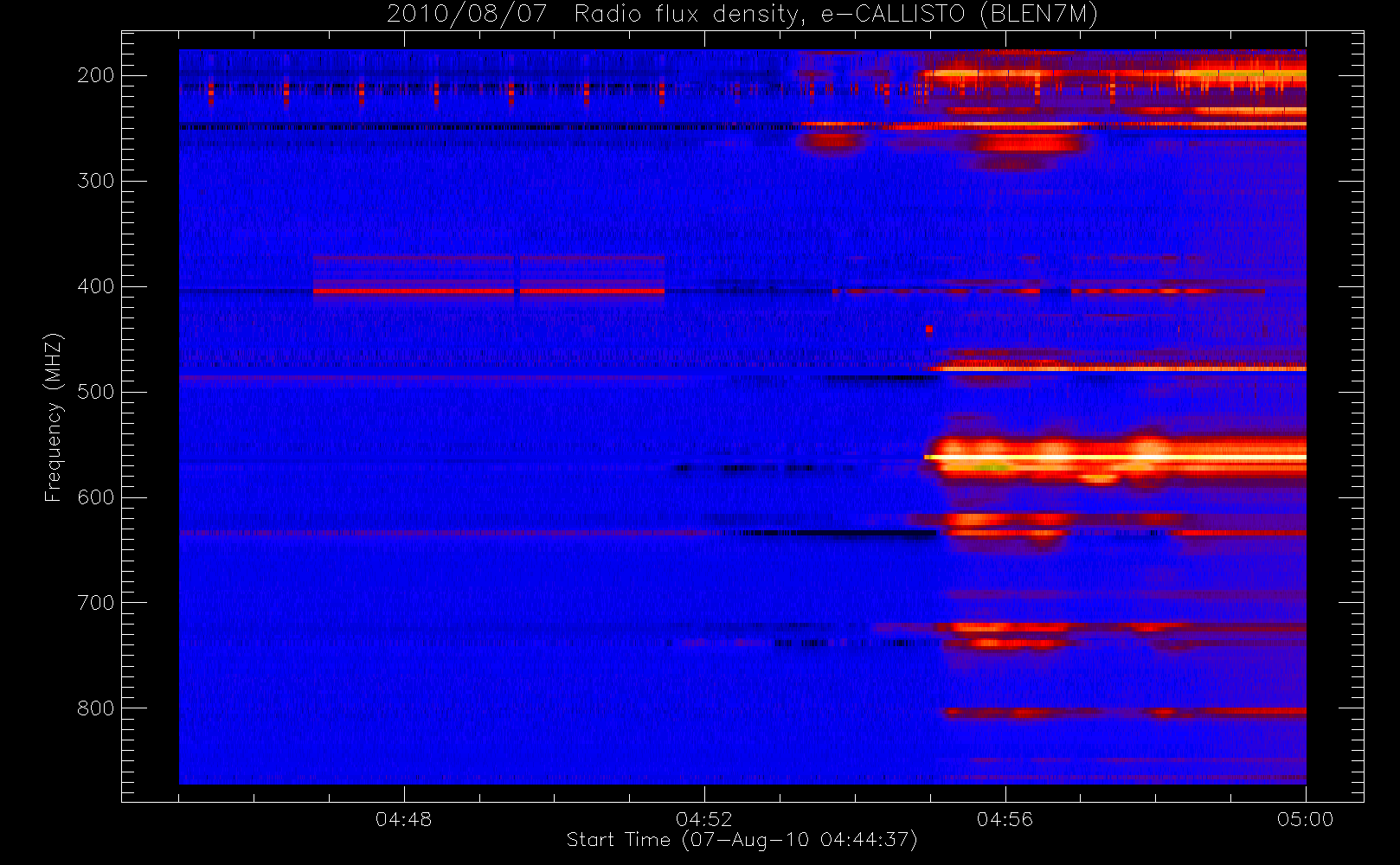This screenshot has height=865, width=1400.
Task: Select the 200 frequency axis label
Action: tap(95, 75)
